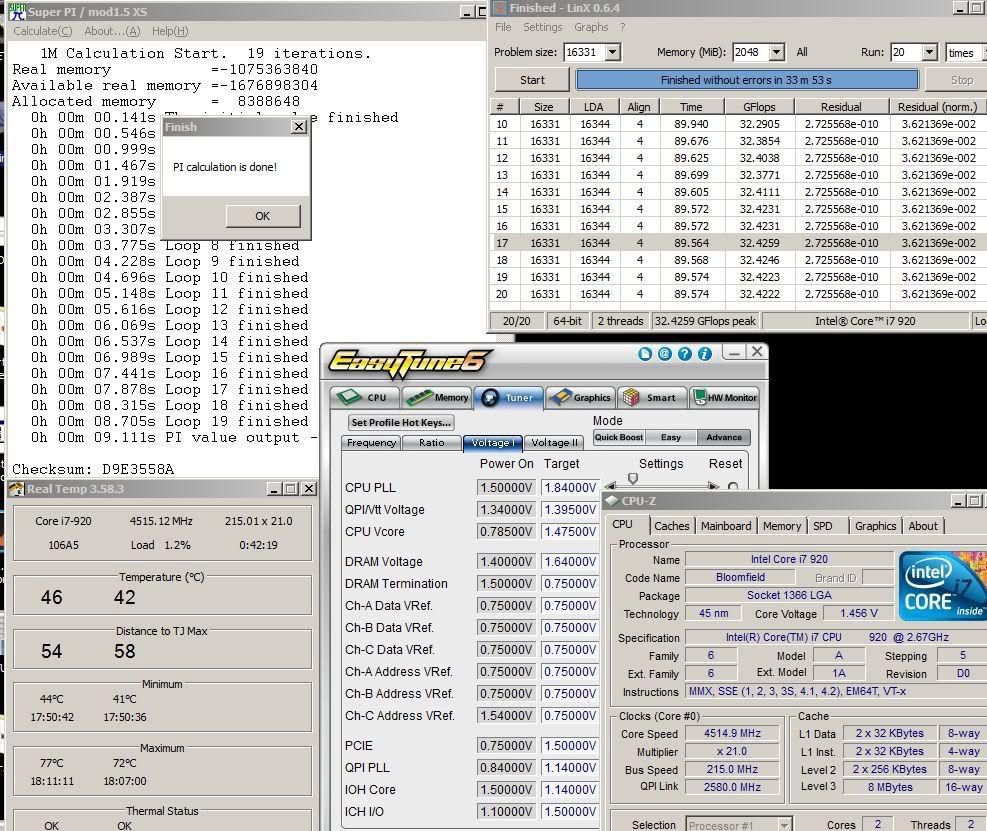The height and width of the screenshot is (831, 987).
Task: Select the EasyTune6 Tuner tab
Action: point(508,397)
